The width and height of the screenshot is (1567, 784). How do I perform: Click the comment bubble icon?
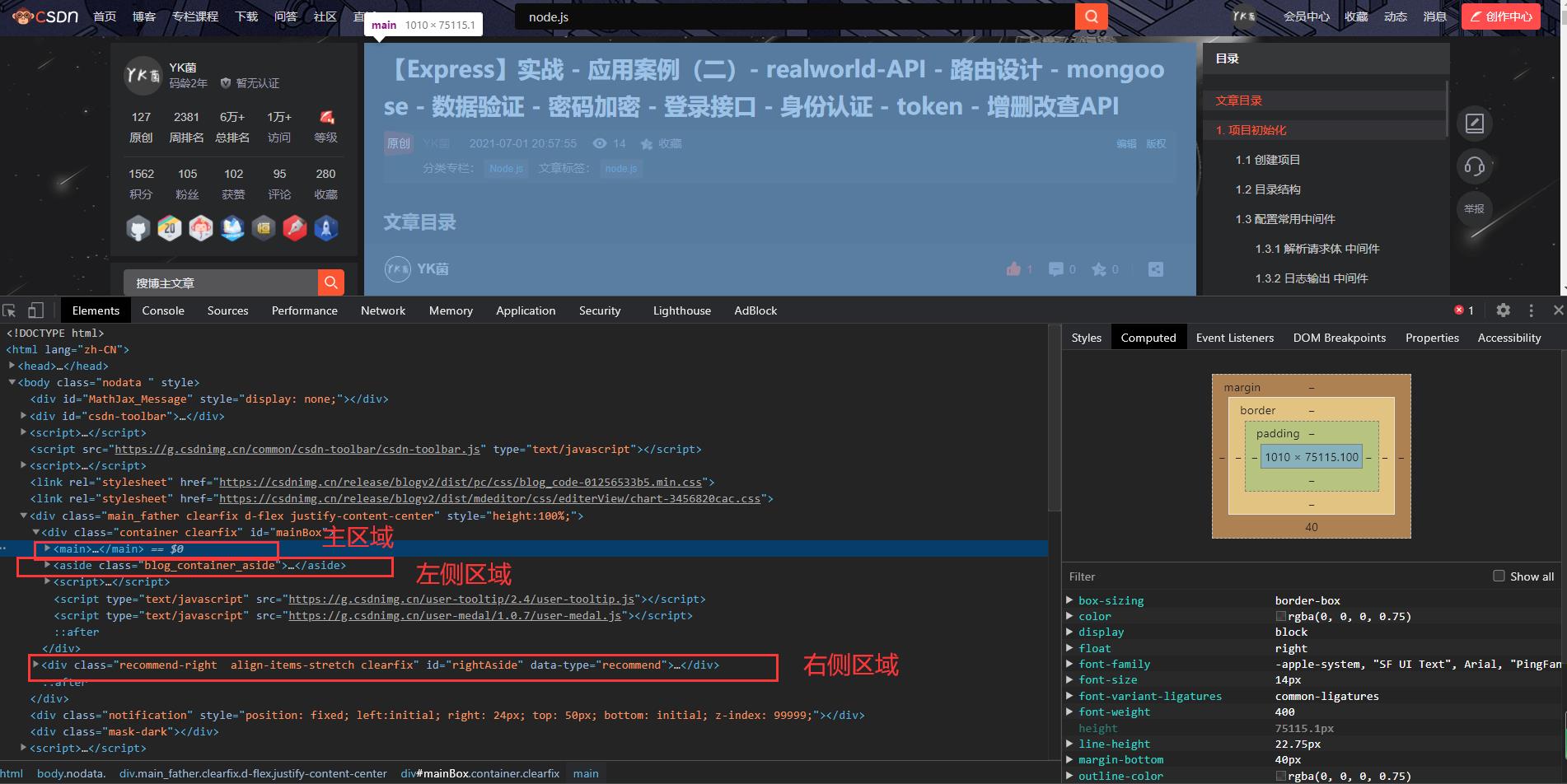coord(1055,269)
